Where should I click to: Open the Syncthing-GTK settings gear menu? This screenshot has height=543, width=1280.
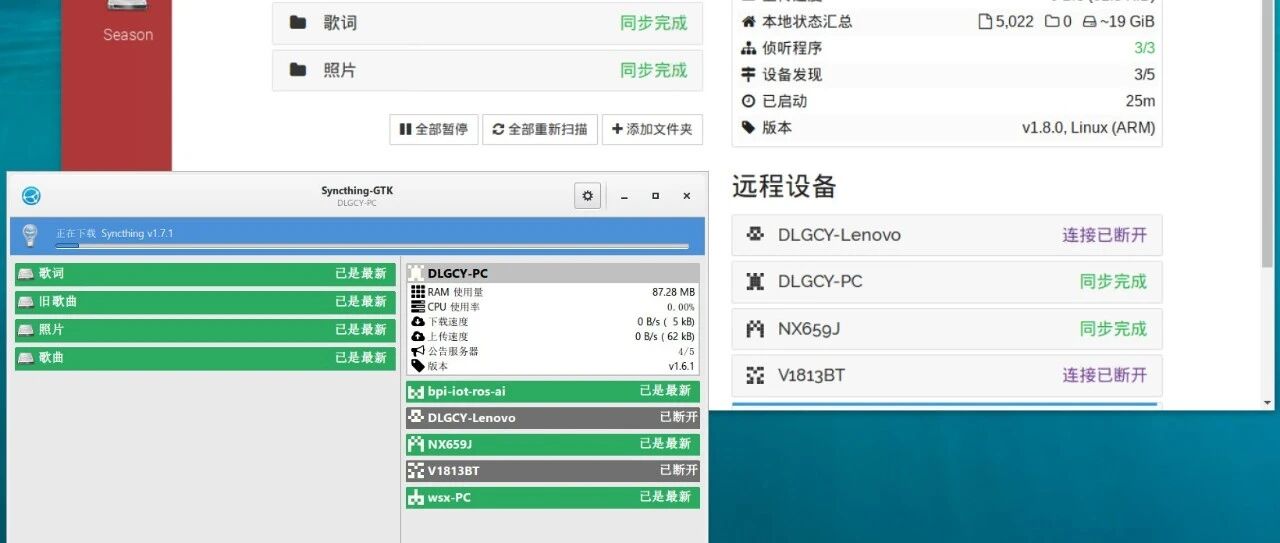(588, 196)
